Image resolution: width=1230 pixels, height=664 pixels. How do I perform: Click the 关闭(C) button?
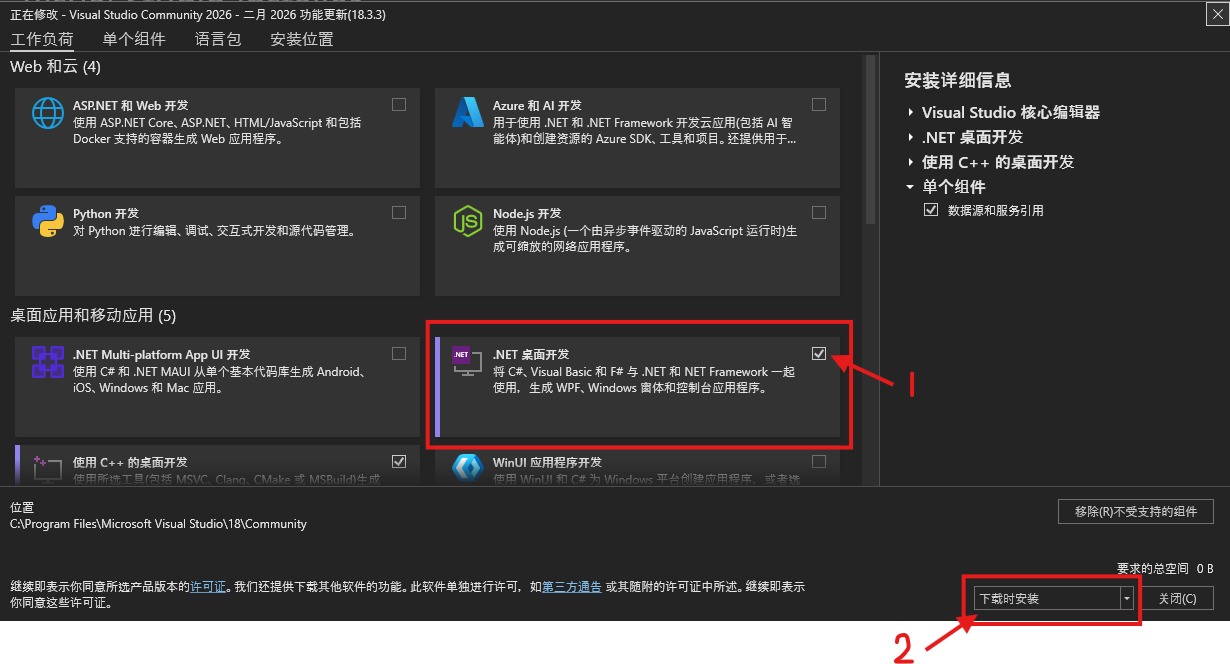coord(1177,598)
